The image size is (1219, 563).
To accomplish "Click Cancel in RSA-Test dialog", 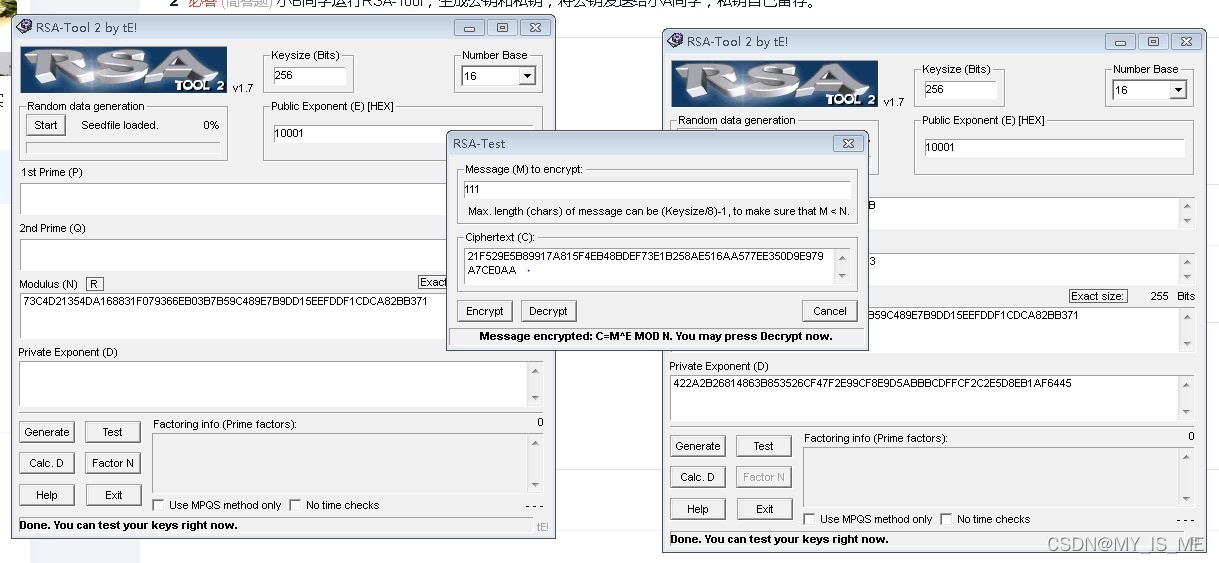I will pyautogui.click(x=829, y=311).
